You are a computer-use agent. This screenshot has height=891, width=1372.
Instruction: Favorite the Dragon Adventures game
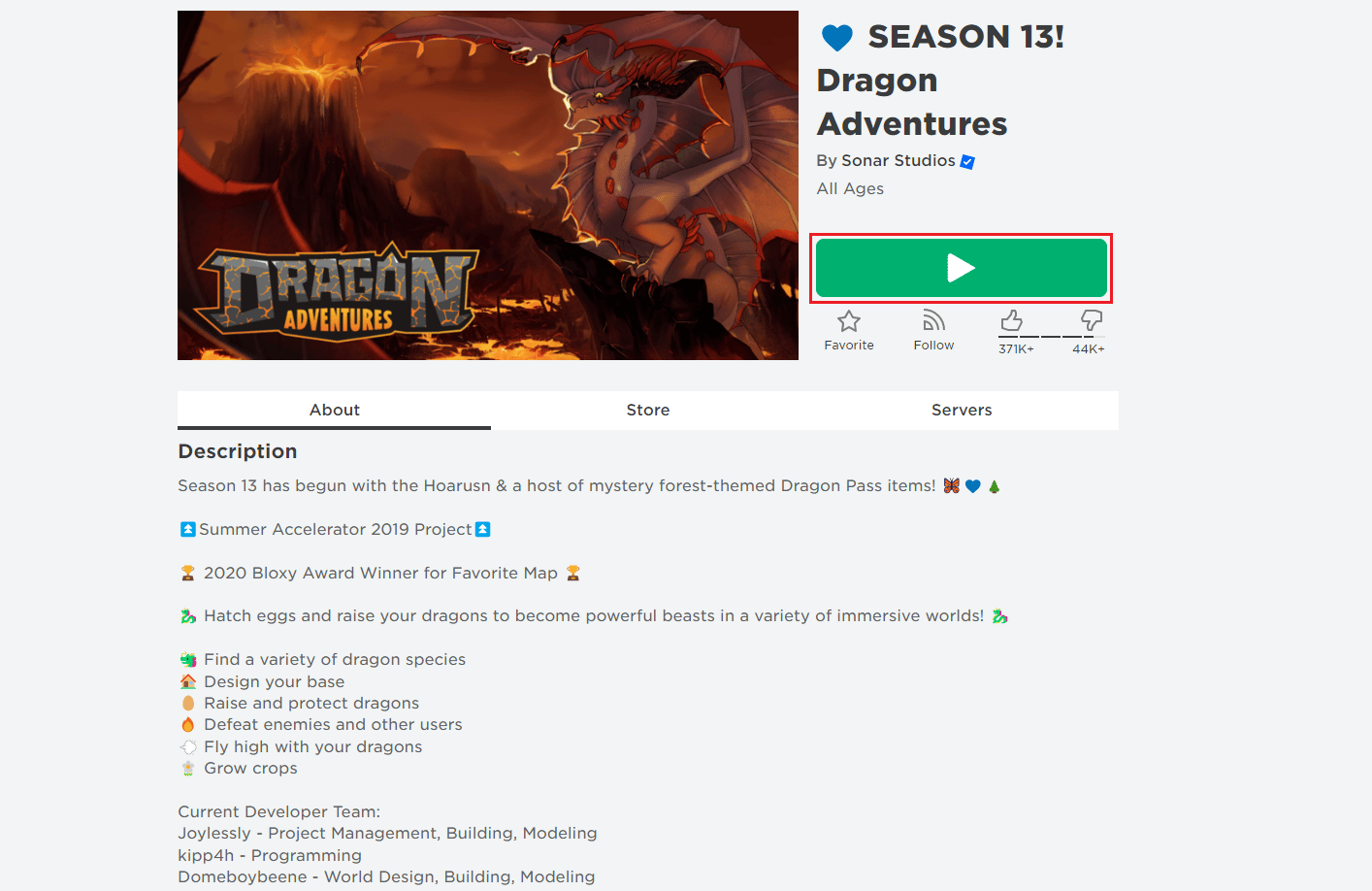click(x=848, y=330)
